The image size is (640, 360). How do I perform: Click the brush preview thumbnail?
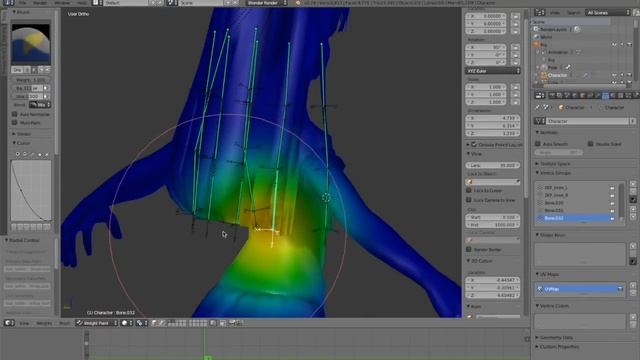click(x=31, y=44)
